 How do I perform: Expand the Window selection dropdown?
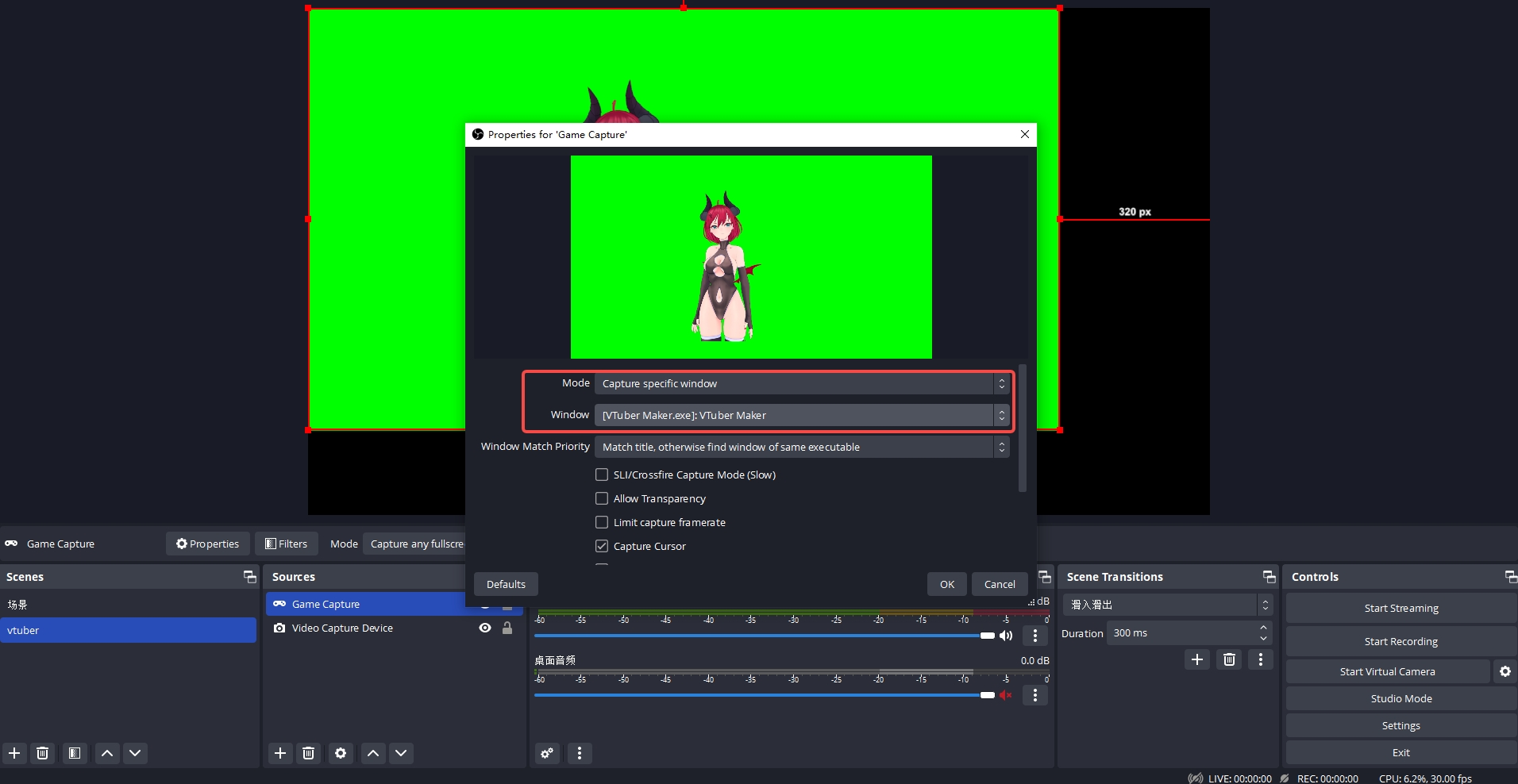pyautogui.click(x=802, y=415)
